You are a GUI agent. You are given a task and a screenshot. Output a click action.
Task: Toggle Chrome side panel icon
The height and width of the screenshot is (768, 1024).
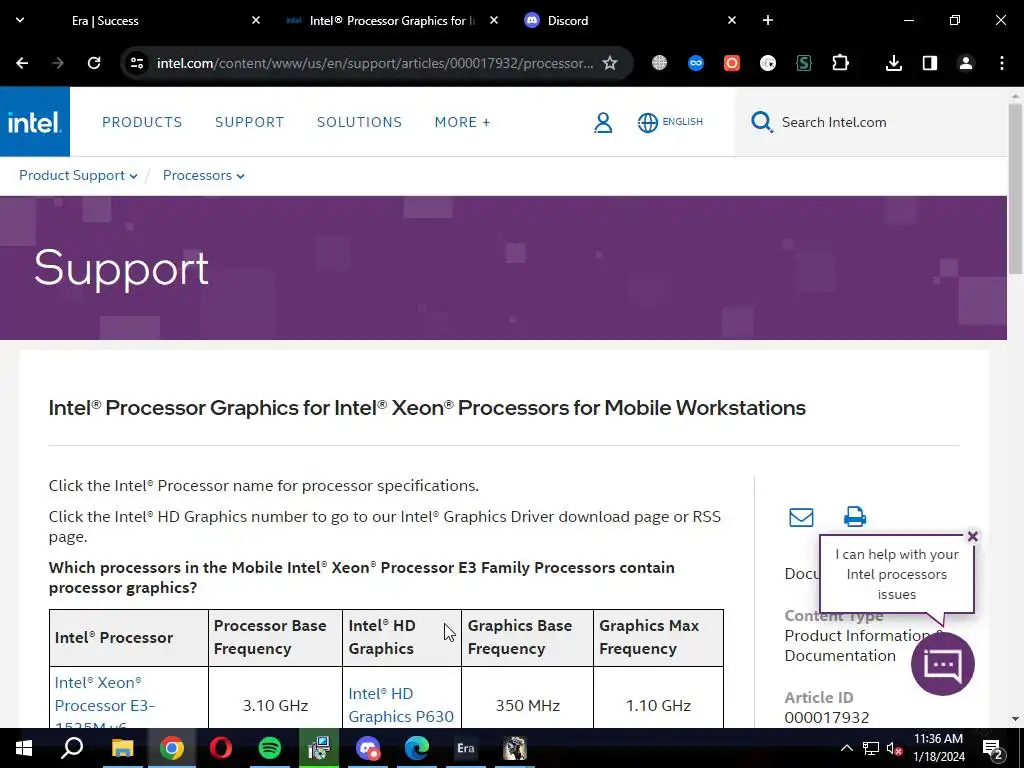929,63
